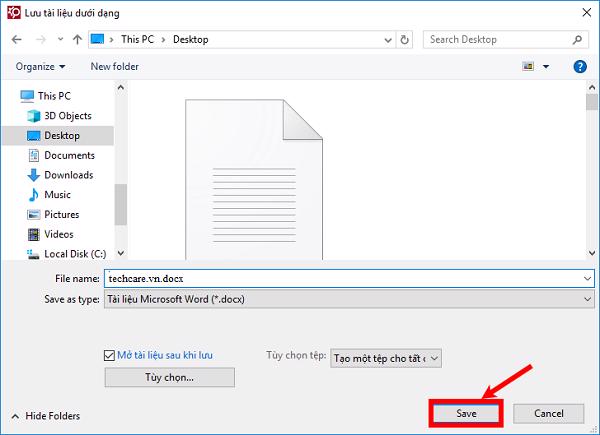
Task: Open the view options dropdown arrow
Action: pos(546,67)
